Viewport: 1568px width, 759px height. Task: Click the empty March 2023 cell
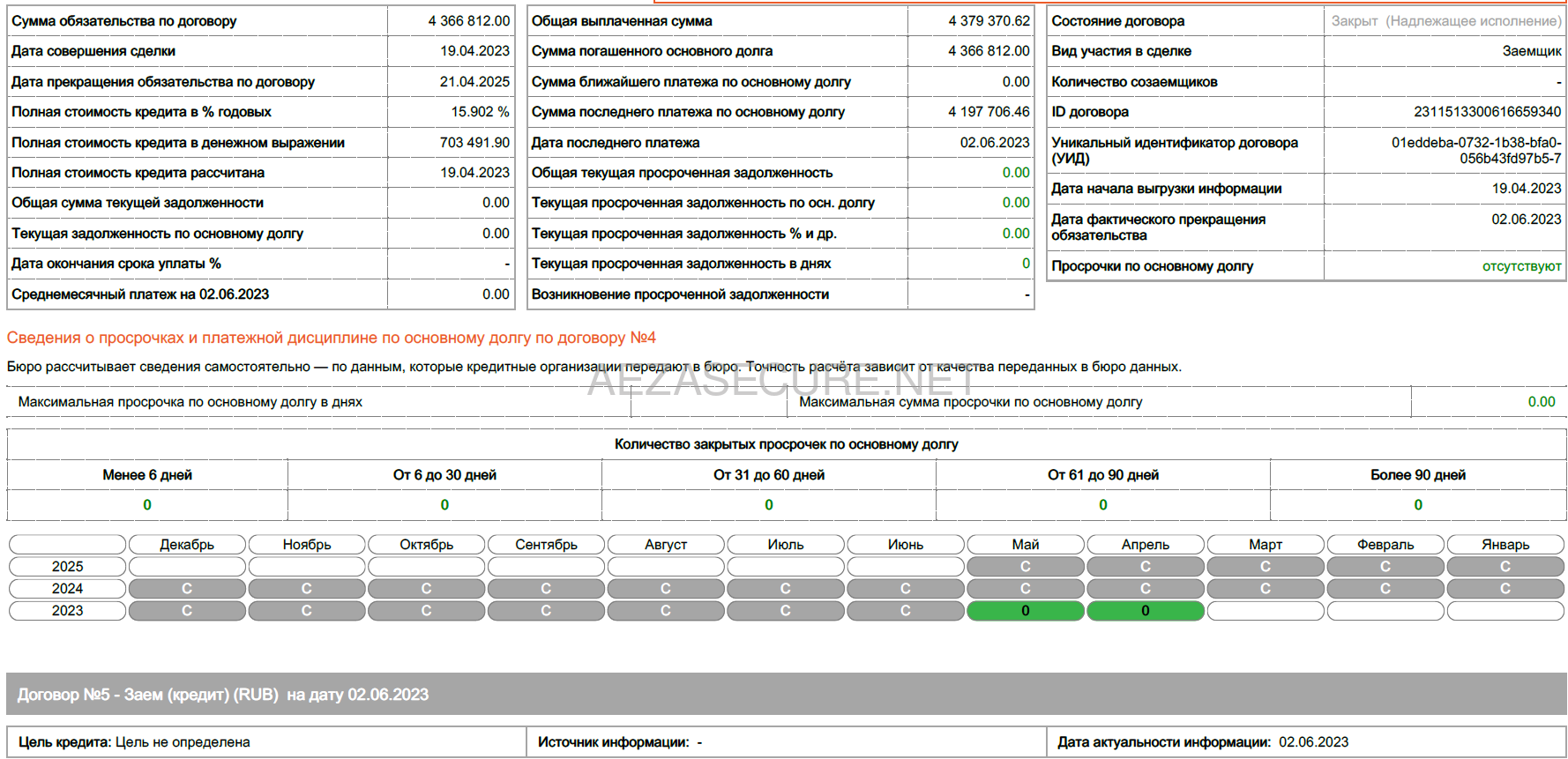pyautogui.click(x=1266, y=611)
